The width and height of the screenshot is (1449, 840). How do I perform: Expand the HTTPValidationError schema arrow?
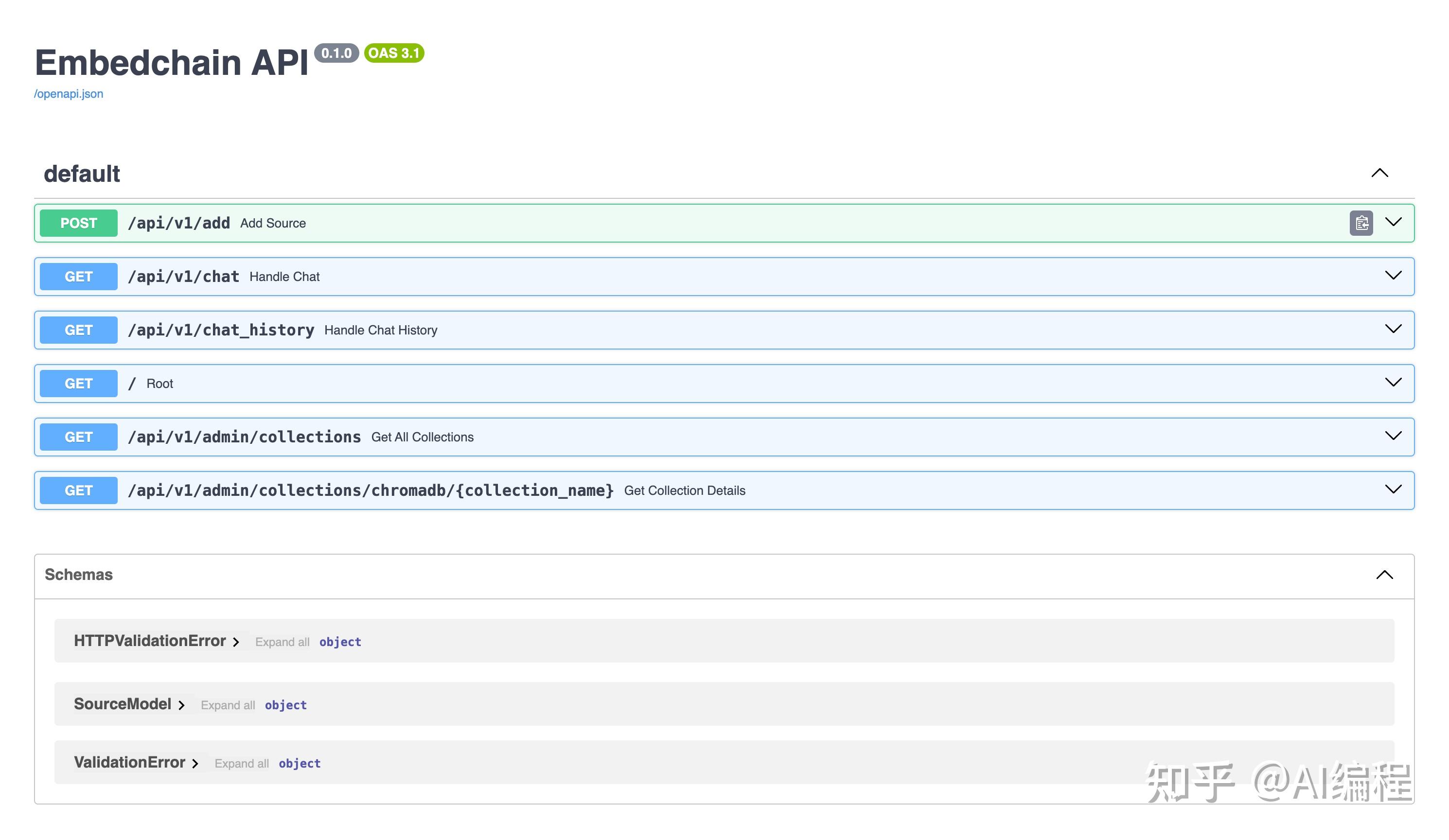(x=236, y=642)
